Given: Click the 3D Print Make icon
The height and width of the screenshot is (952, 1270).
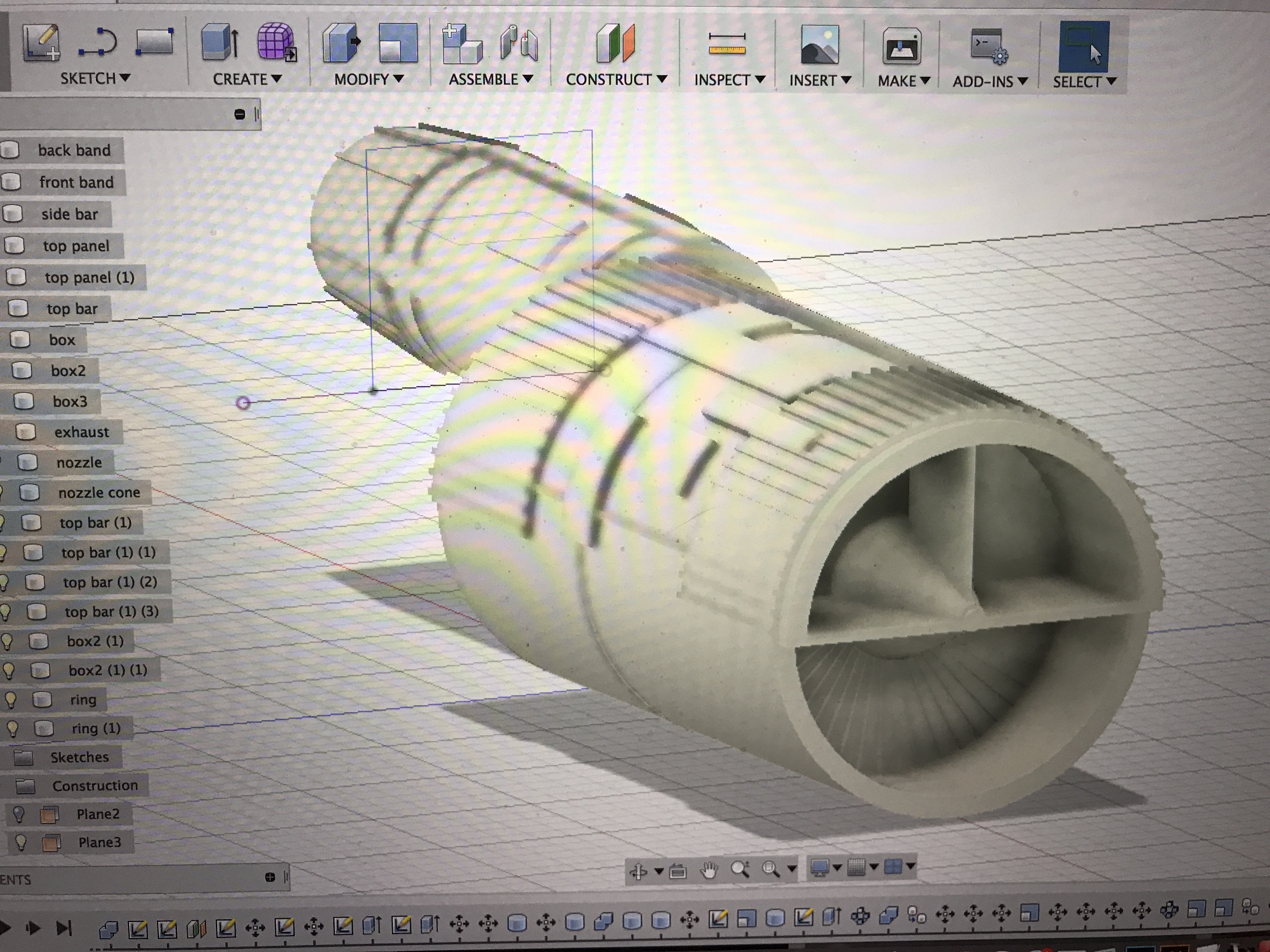Looking at the screenshot, I should (901, 47).
